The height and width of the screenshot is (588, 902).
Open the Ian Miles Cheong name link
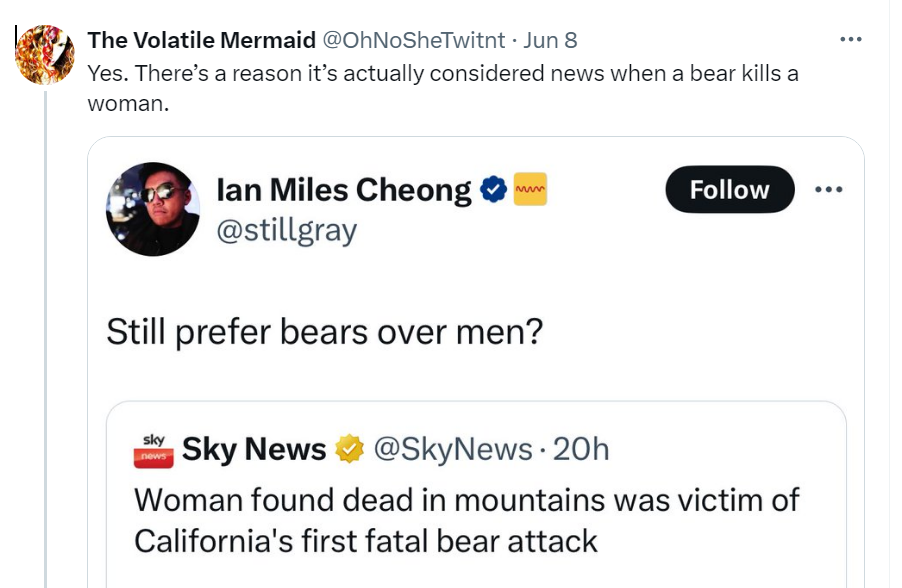pyautogui.click(x=344, y=190)
